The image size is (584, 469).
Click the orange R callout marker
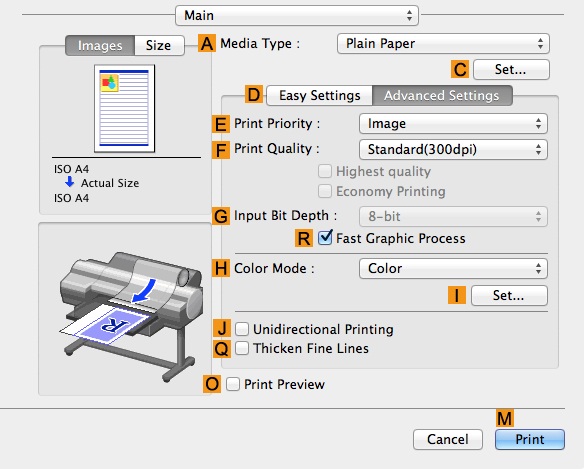pyautogui.click(x=304, y=238)
